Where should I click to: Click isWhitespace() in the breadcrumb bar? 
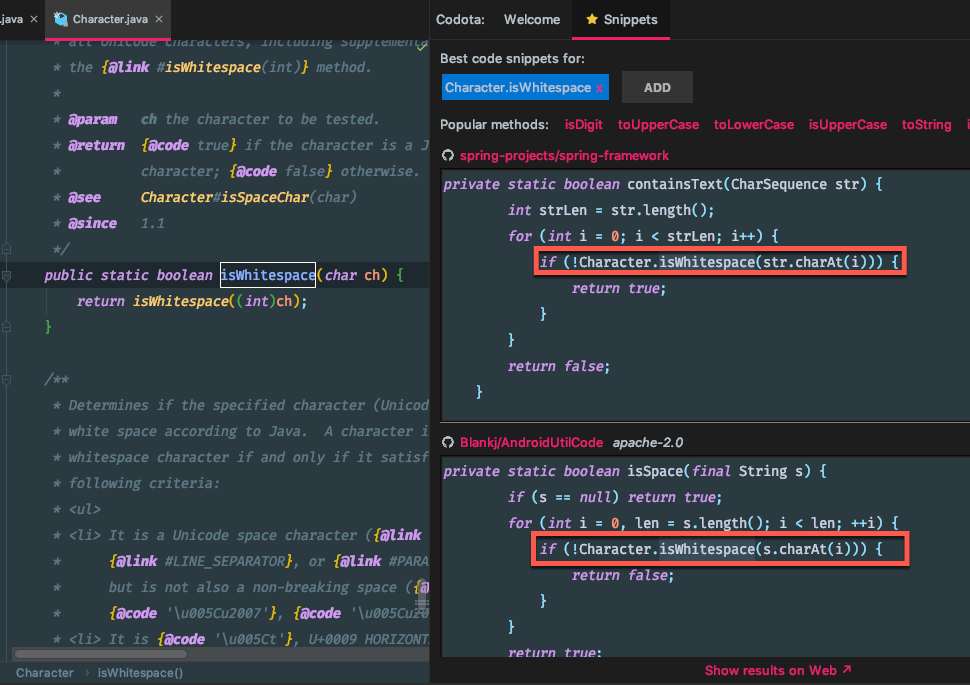[x=140, y=673]
